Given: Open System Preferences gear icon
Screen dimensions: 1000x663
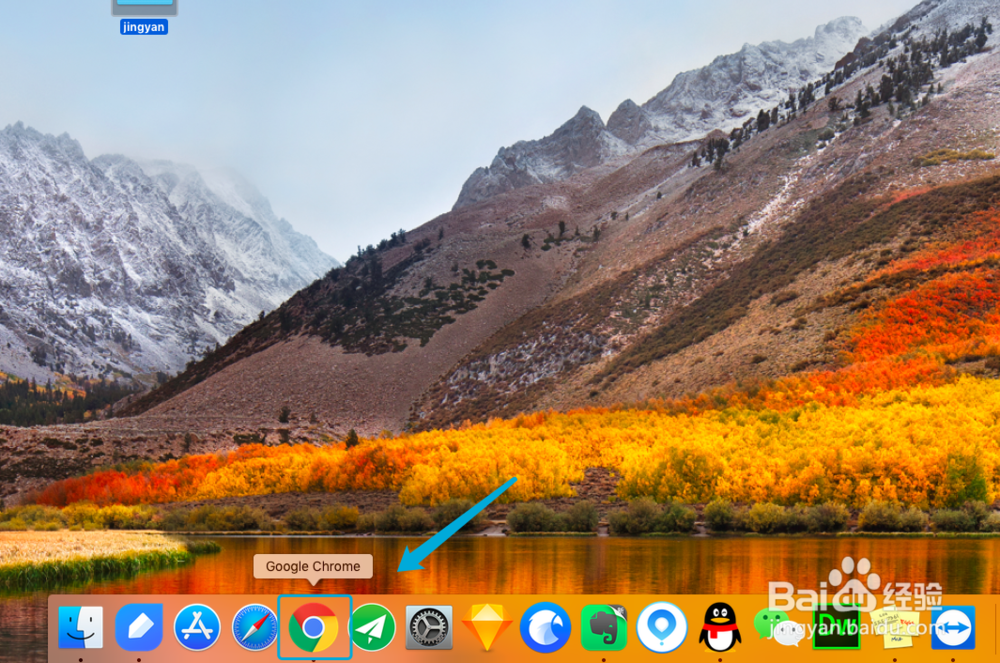Looking at the screenshot, I should pos(429,627).
